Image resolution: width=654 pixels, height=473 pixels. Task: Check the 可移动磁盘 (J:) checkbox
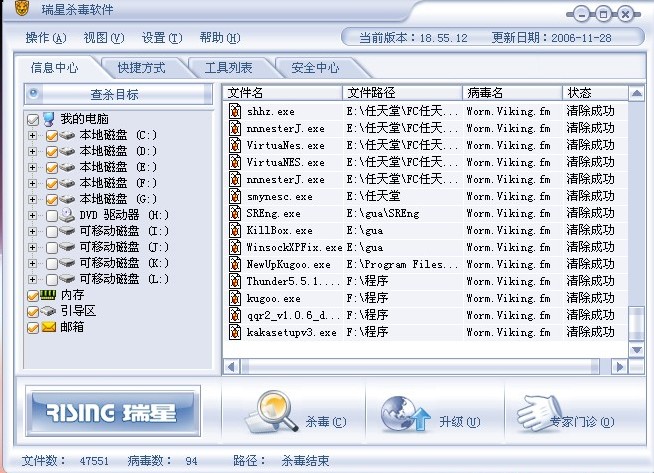point(52,248)
